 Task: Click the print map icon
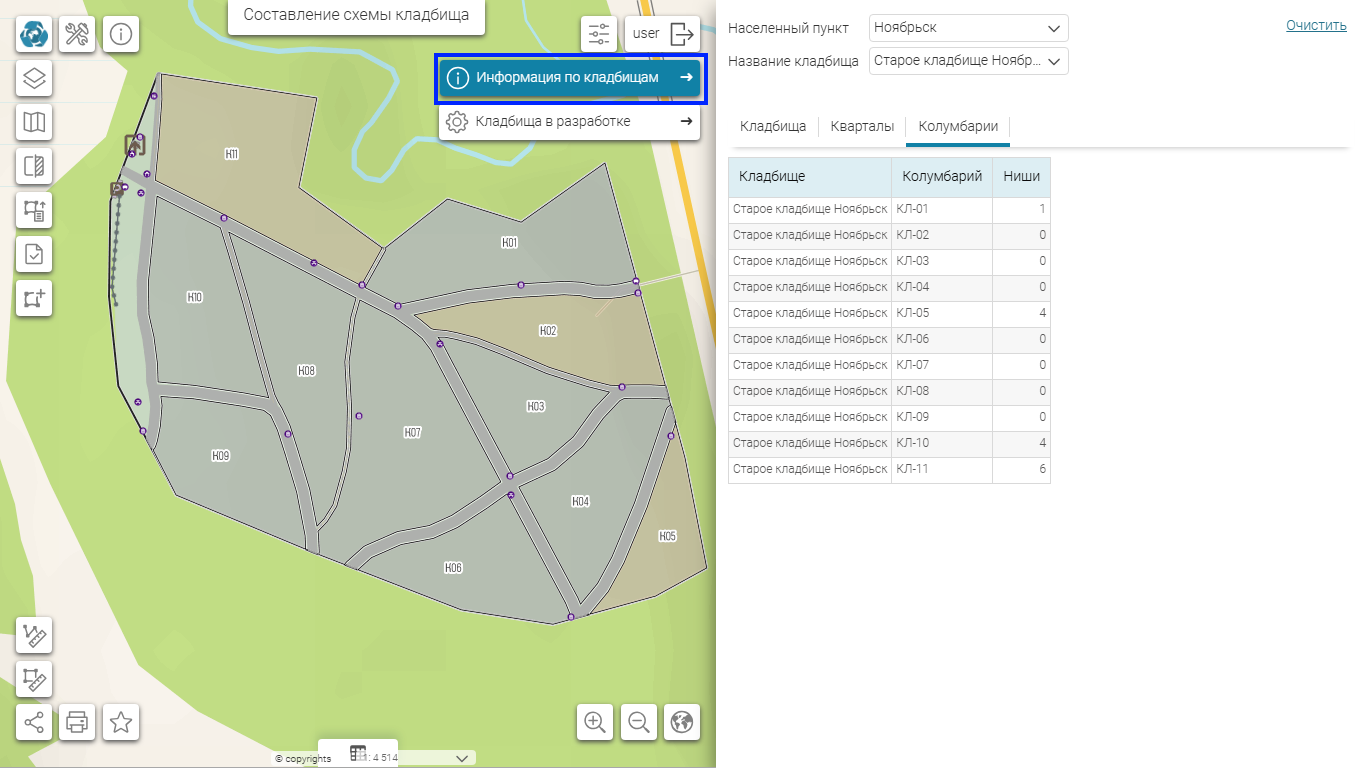coord(77,722)
